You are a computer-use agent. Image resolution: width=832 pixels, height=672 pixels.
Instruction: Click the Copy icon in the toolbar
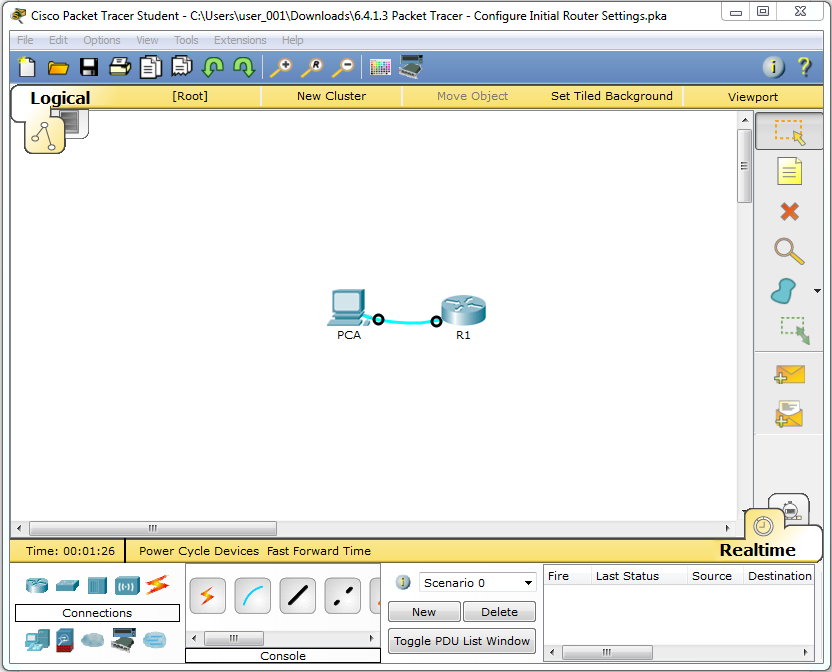(151, 67)
